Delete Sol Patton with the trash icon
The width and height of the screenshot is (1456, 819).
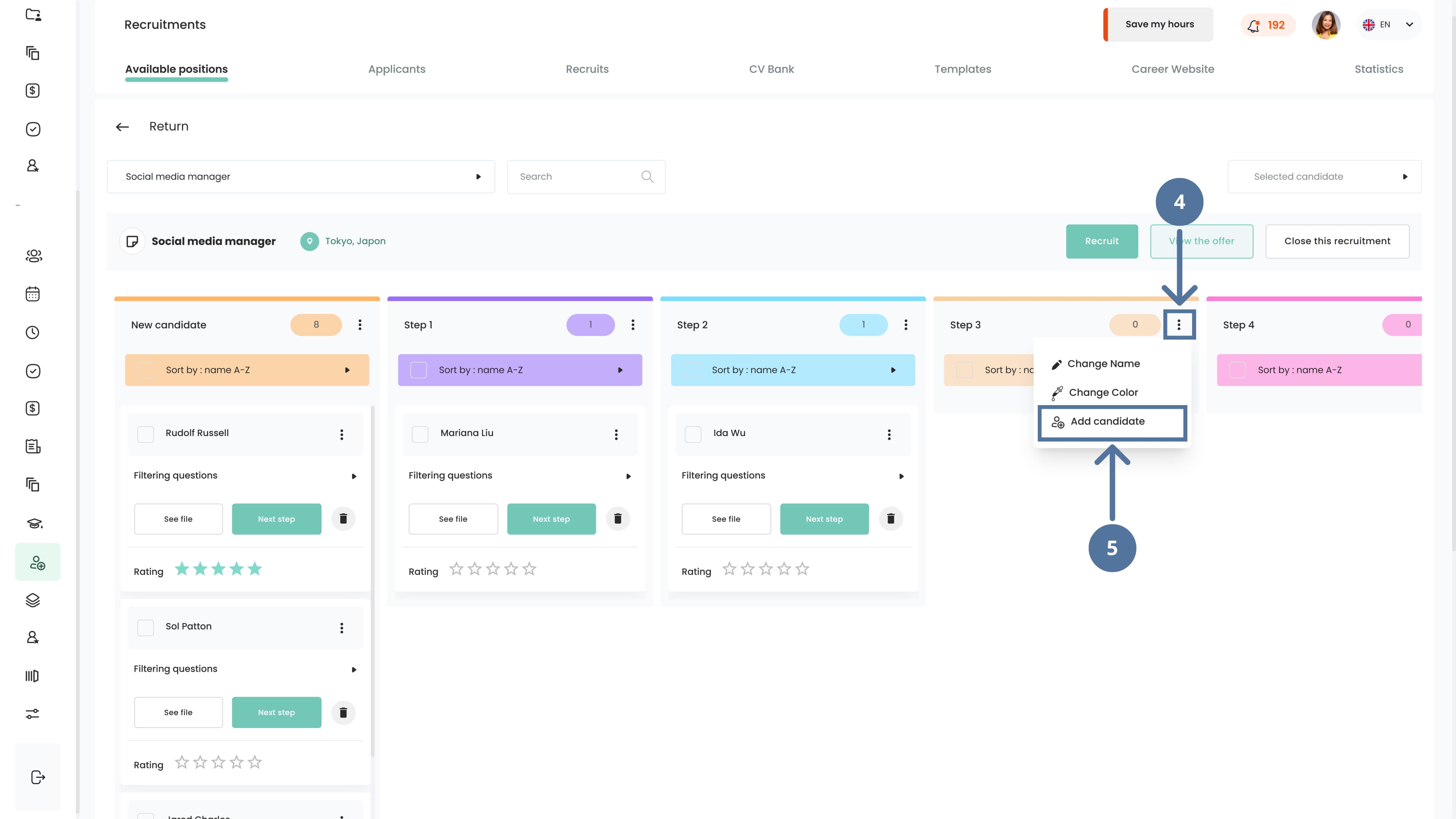point(343,712)
